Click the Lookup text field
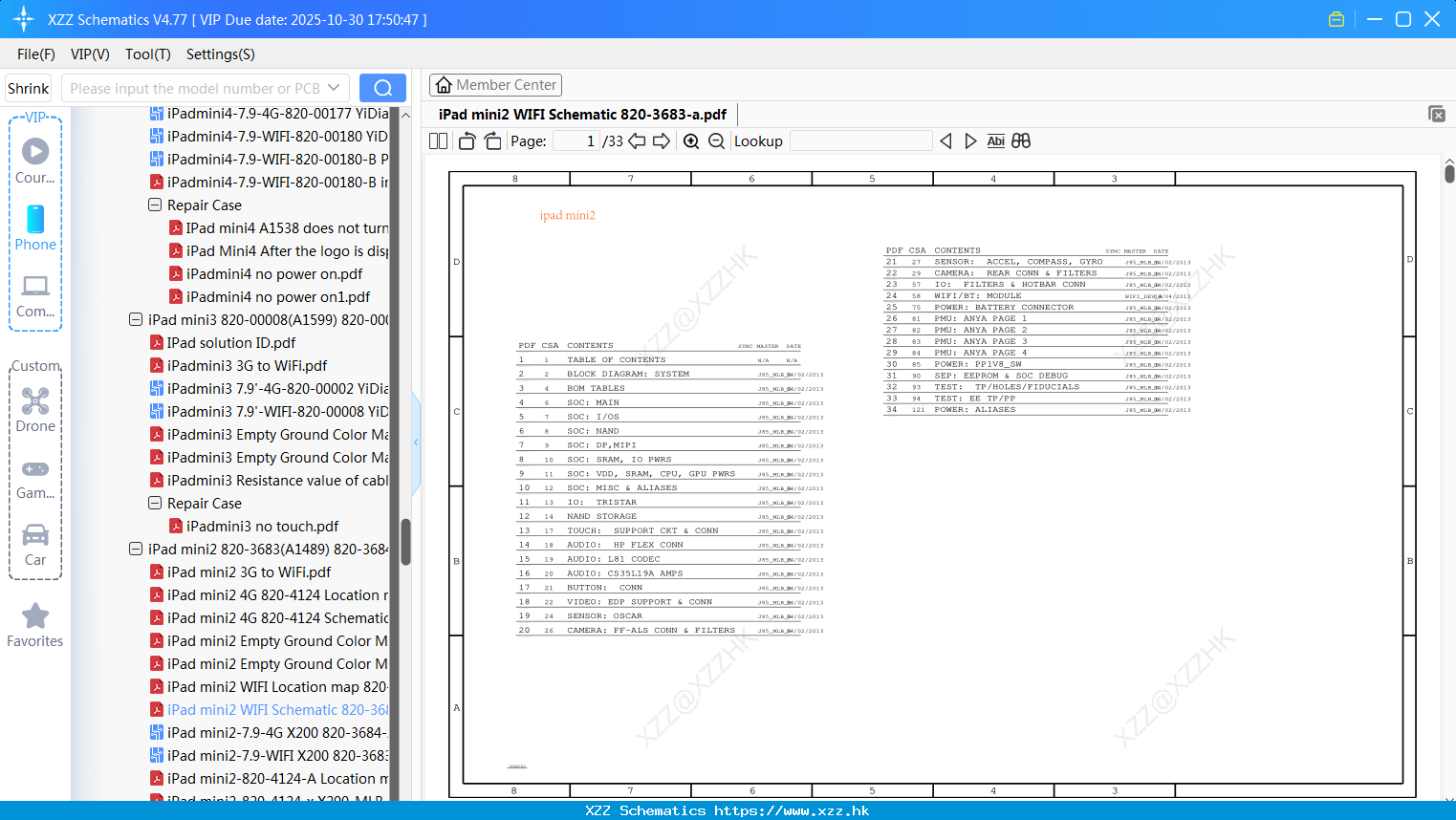This screenshot has width=1456, height=820. (x=861, y=141)
